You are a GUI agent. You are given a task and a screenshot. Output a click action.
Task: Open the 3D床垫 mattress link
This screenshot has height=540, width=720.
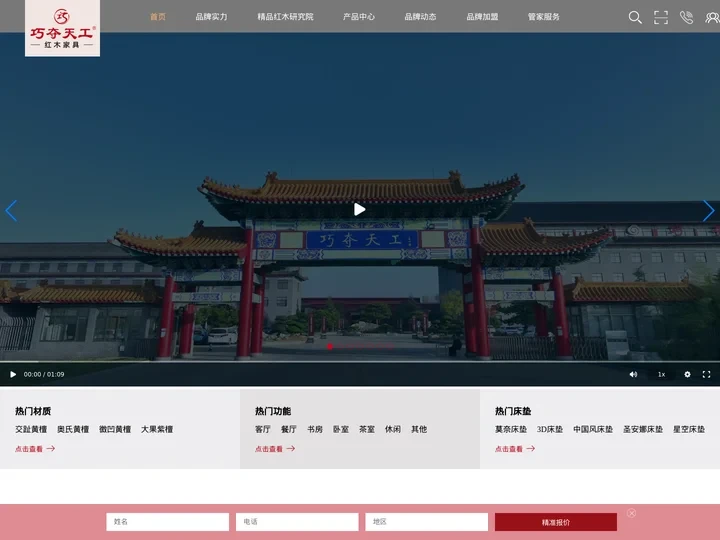[x=550, y=429]
